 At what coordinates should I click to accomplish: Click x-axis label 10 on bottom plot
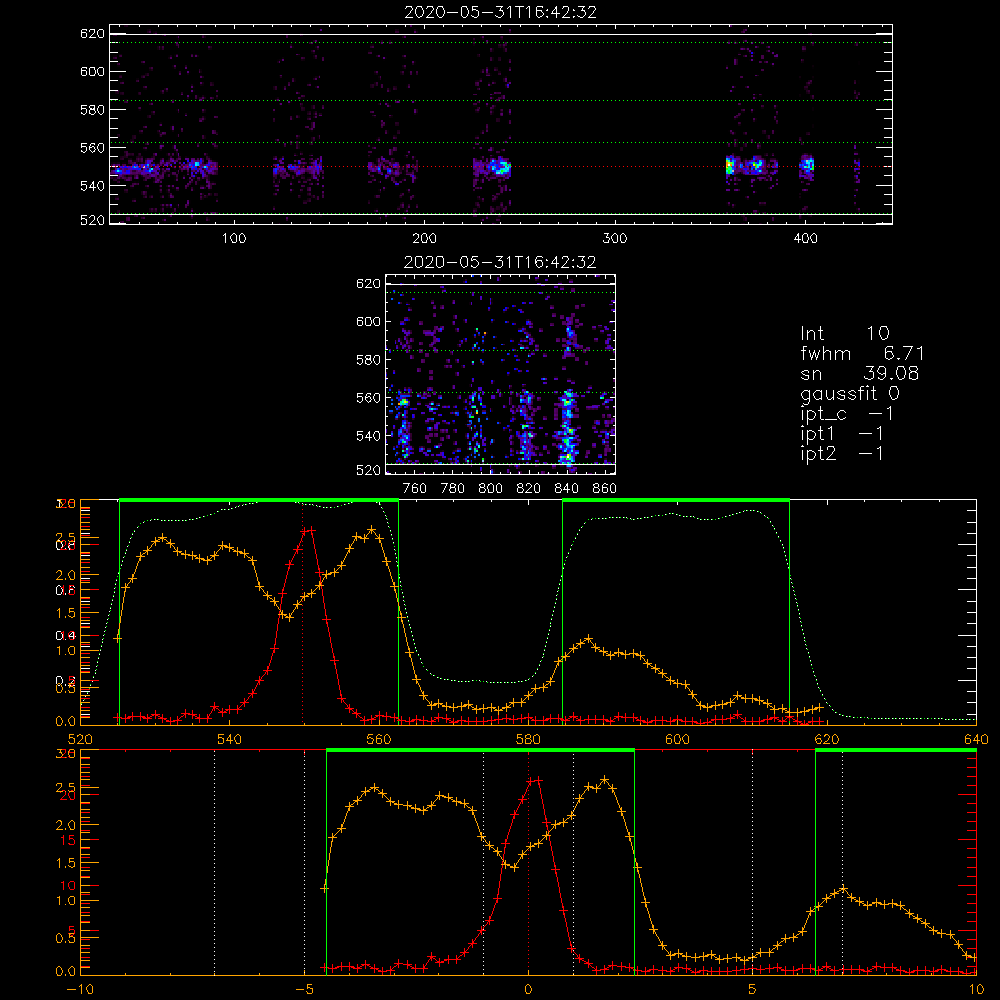pyautogui.click(x=976, y=989)
